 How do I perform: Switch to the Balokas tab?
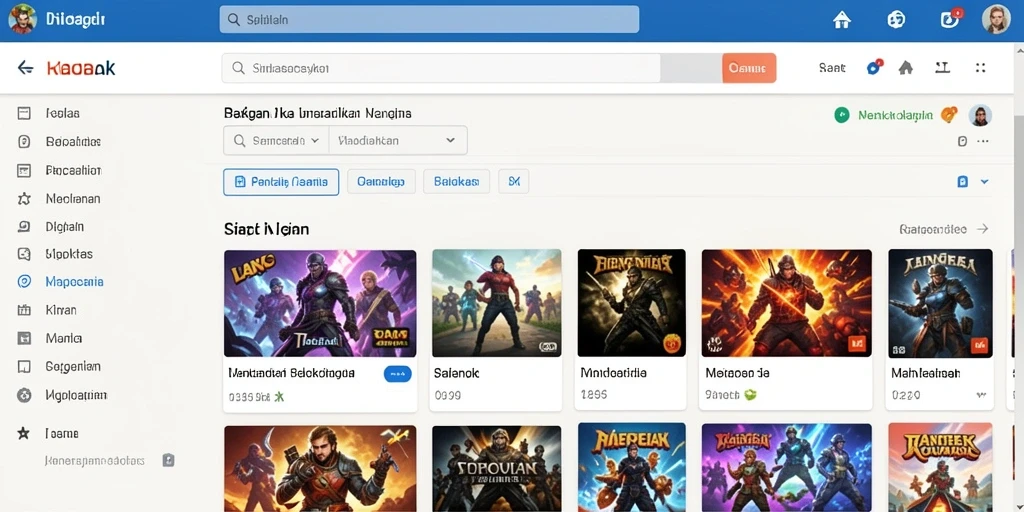tap(456, 182)
